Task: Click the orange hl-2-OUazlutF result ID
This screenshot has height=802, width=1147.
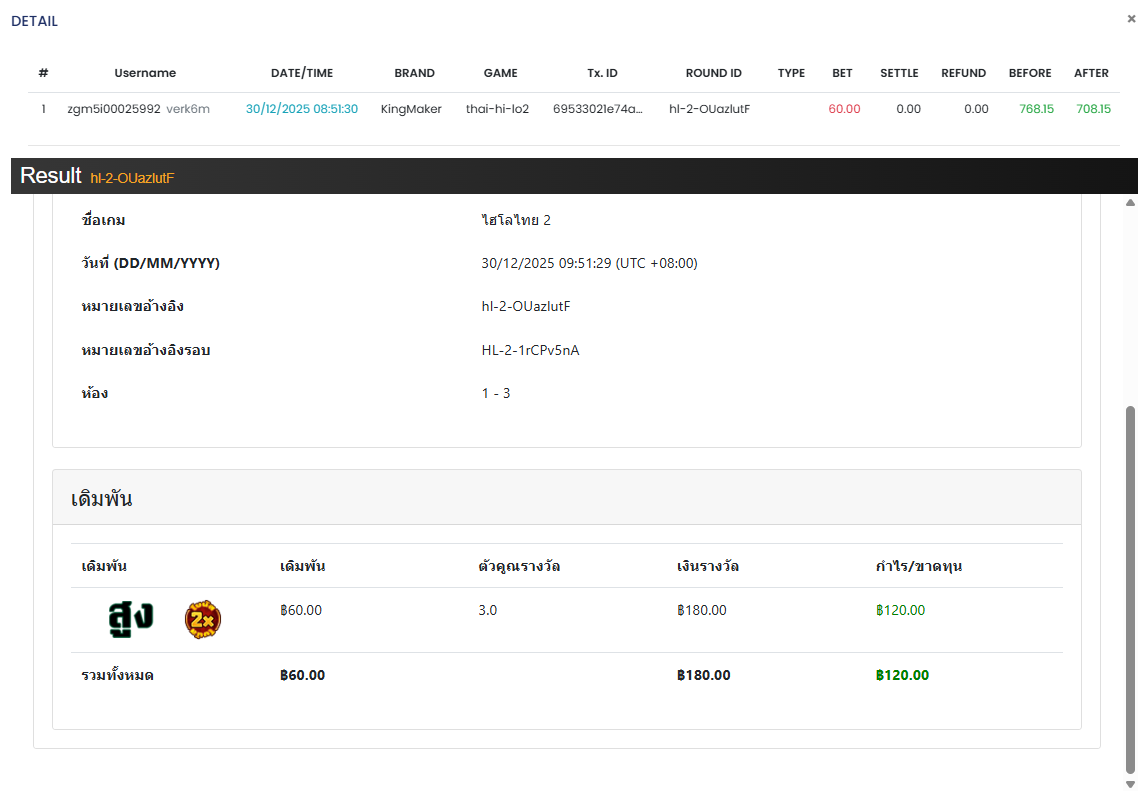Action: coord(132,178)
